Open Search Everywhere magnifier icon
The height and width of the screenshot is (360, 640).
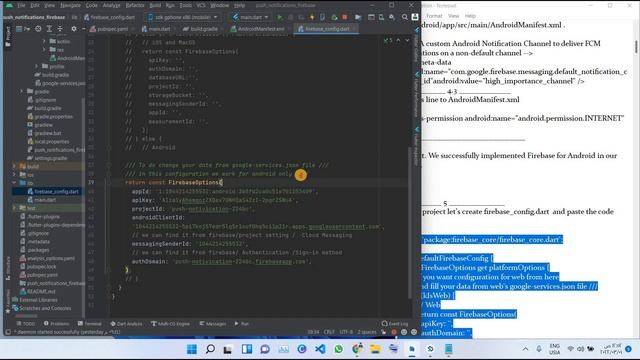pos(404,17)
